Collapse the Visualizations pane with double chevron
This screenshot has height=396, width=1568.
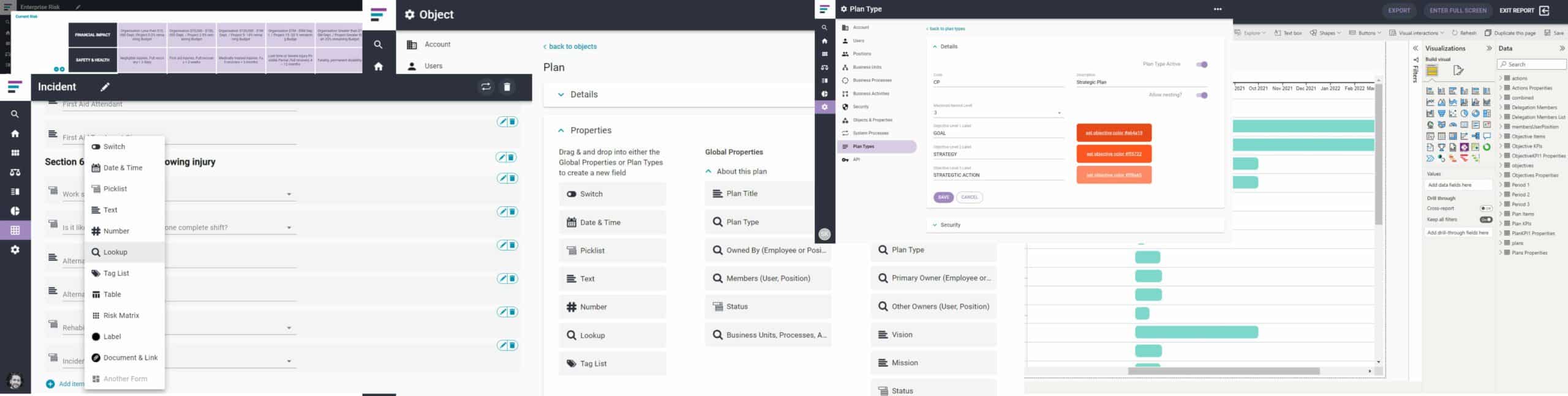pyautogui.click(x=1489, y=48)
